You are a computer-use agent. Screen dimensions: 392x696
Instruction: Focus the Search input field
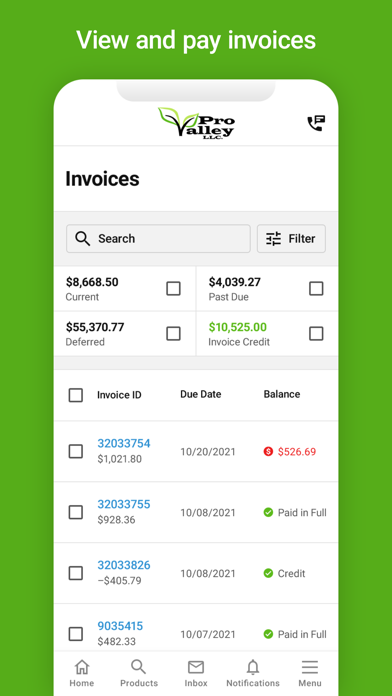[x=158, y=238]
